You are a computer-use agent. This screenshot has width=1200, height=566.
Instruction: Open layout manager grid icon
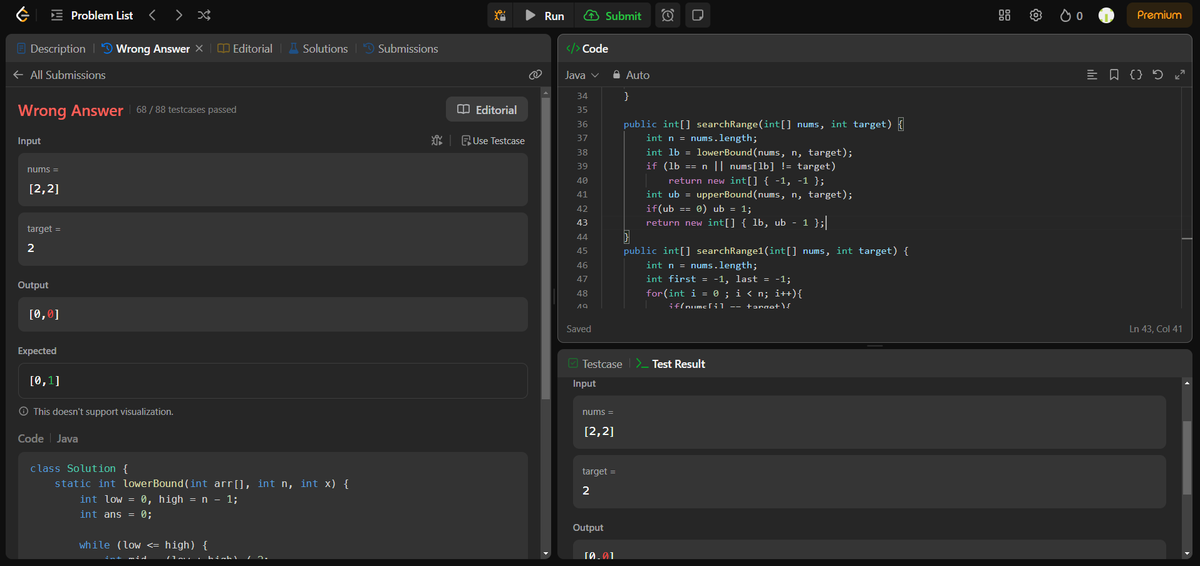pyautogui.click(x=1005, y=15)
